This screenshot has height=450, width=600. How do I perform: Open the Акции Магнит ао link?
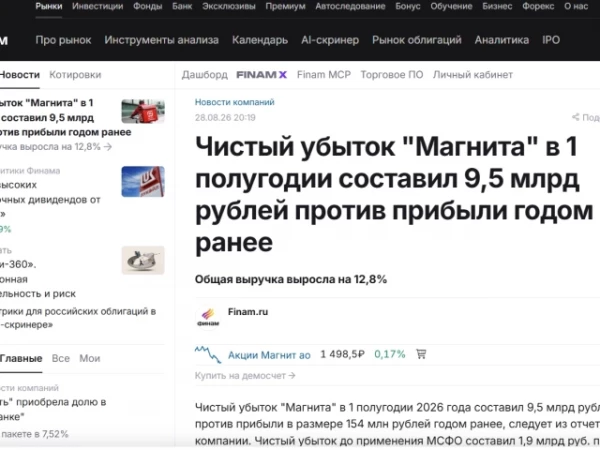[269, 355]
